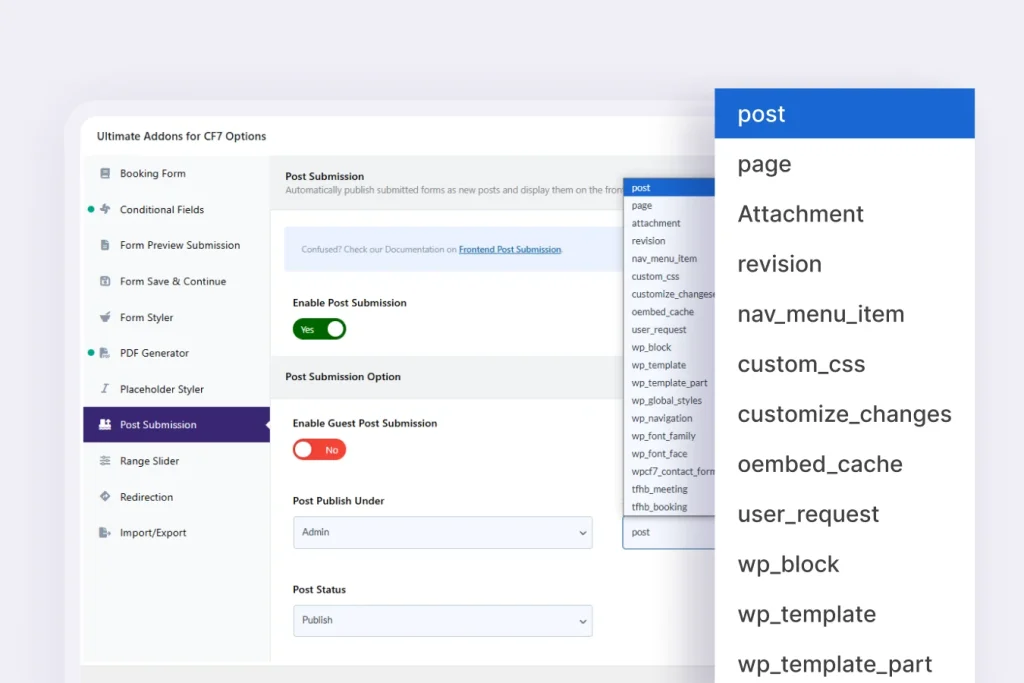This screenshot has height=683, width=1024.
Task: Click the 'Post Submission Option' section heading
Action: tap(343, 377)
